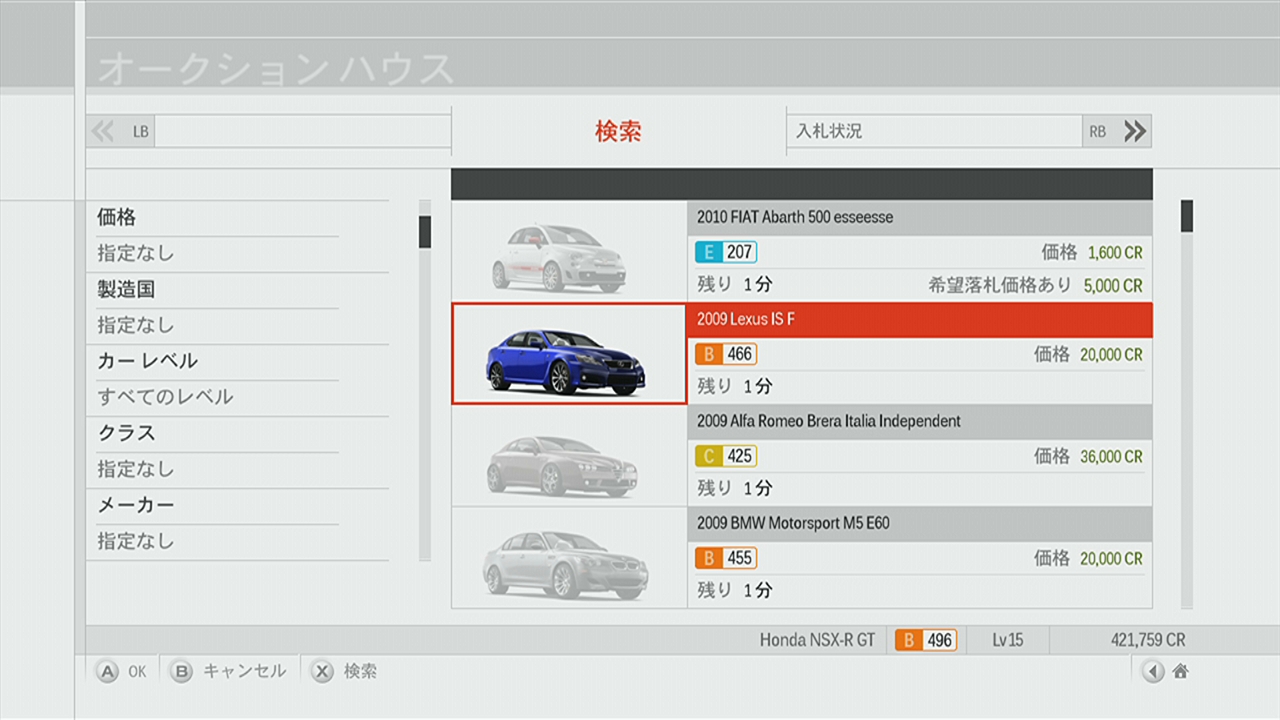Image resolution: width=1280 pixels, height=720 pixels.
Task: Click the B 496 badge in status bar
Action: click(x=926, y=640)
